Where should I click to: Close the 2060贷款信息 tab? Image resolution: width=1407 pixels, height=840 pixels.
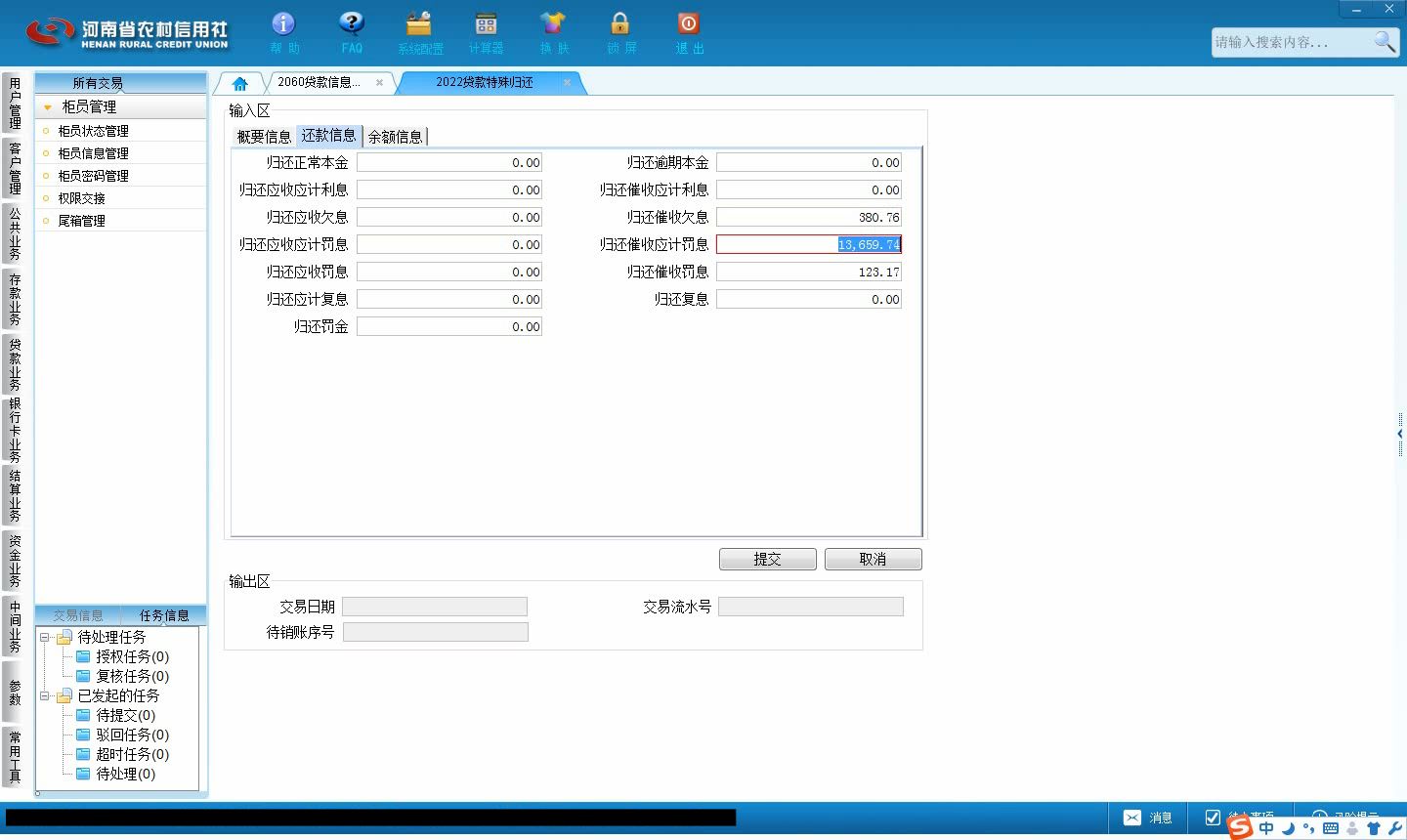click(x=379, y=83)
